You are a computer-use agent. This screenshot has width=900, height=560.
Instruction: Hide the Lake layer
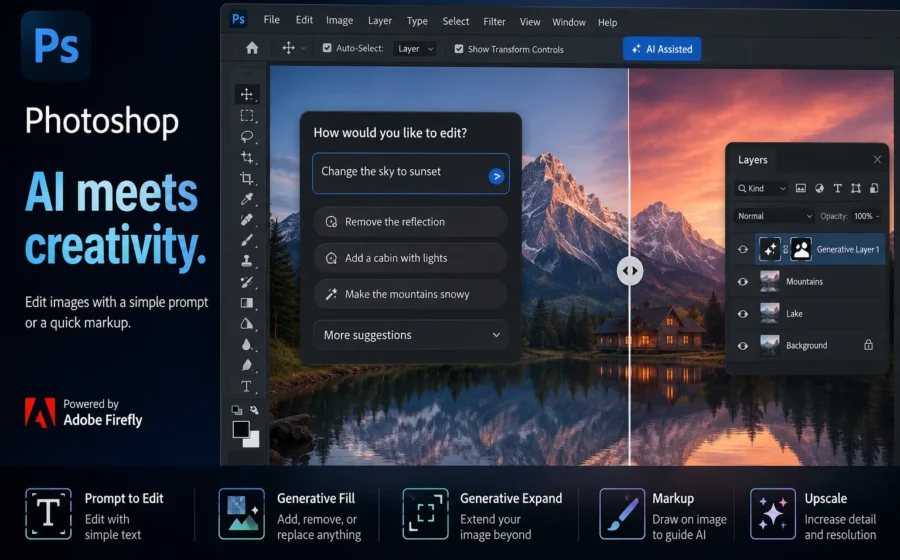coord(743,314)
